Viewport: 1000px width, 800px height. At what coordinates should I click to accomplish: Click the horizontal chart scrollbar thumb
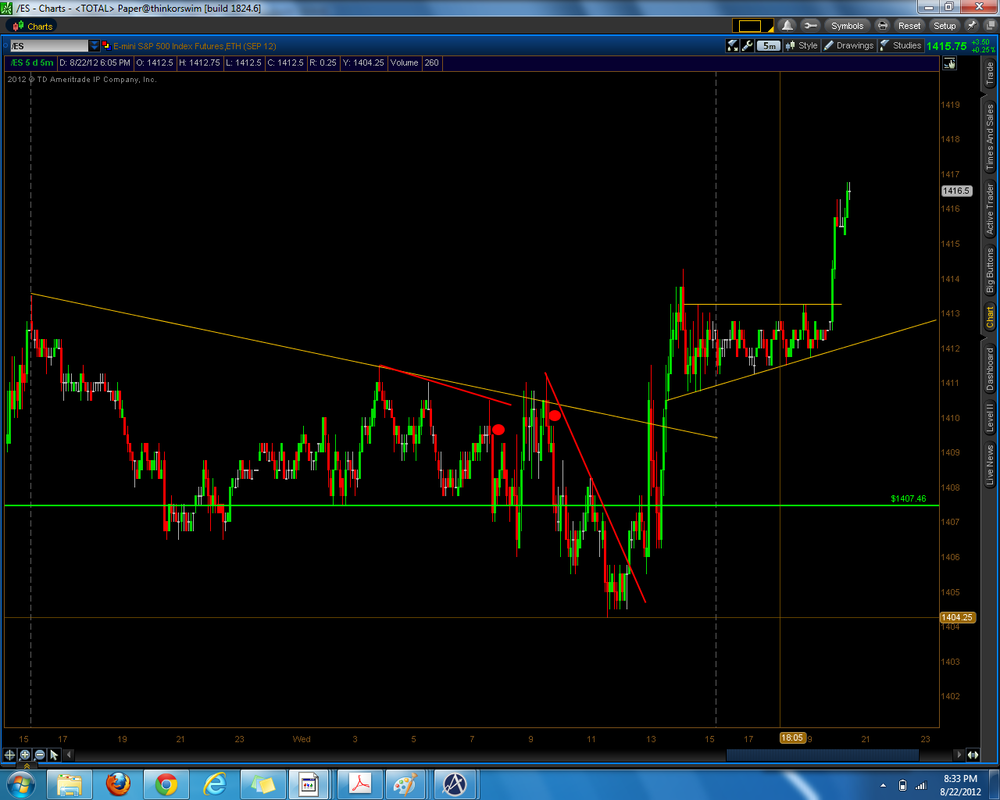click(x=822, y=755)
